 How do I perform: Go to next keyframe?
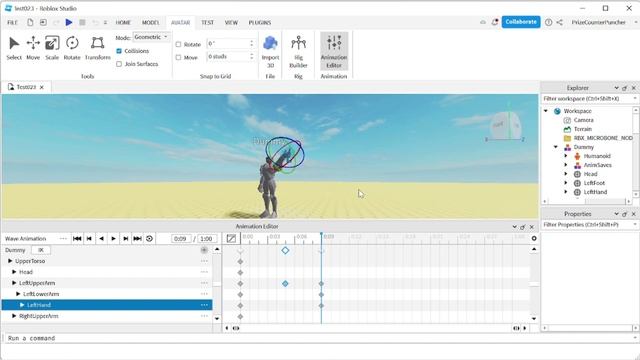coord(126,239)
